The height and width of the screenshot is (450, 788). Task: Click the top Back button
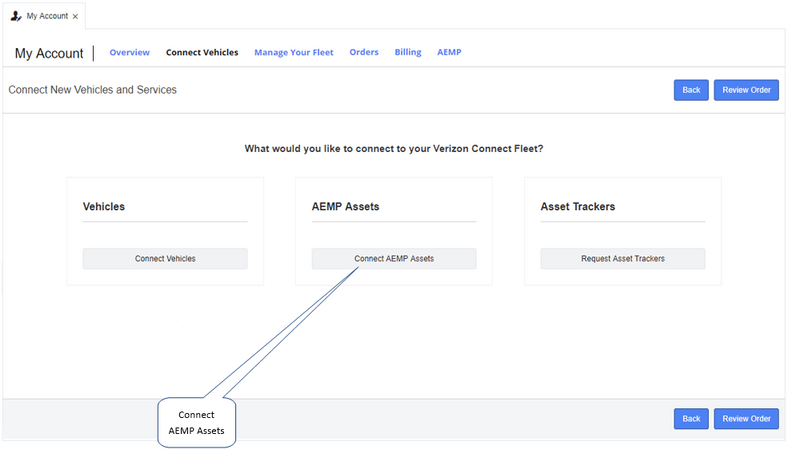click(691, 90)
